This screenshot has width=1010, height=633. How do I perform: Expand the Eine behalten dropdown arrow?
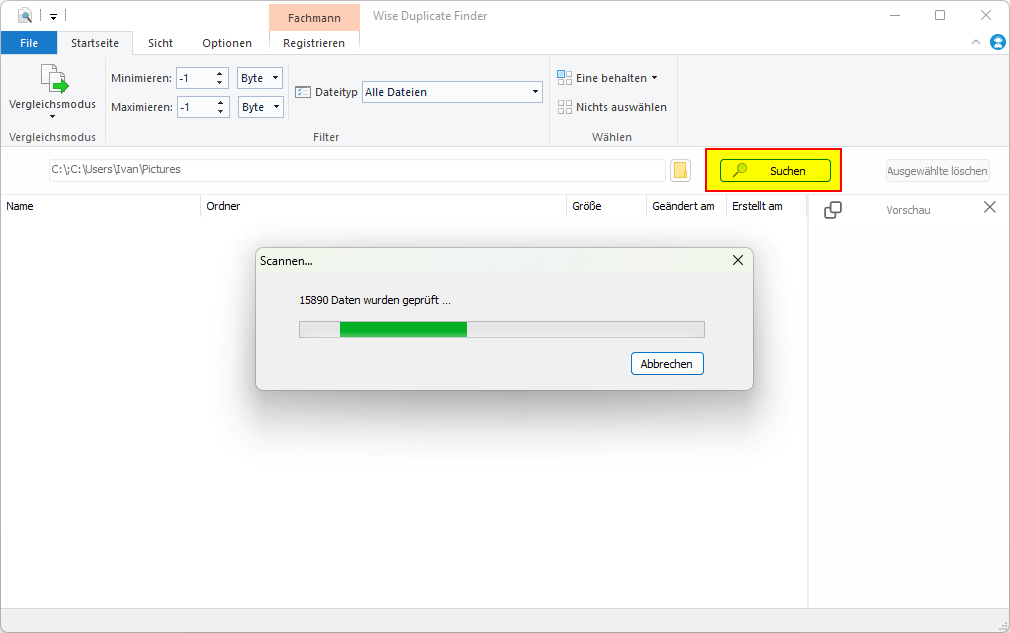(654, 78)
